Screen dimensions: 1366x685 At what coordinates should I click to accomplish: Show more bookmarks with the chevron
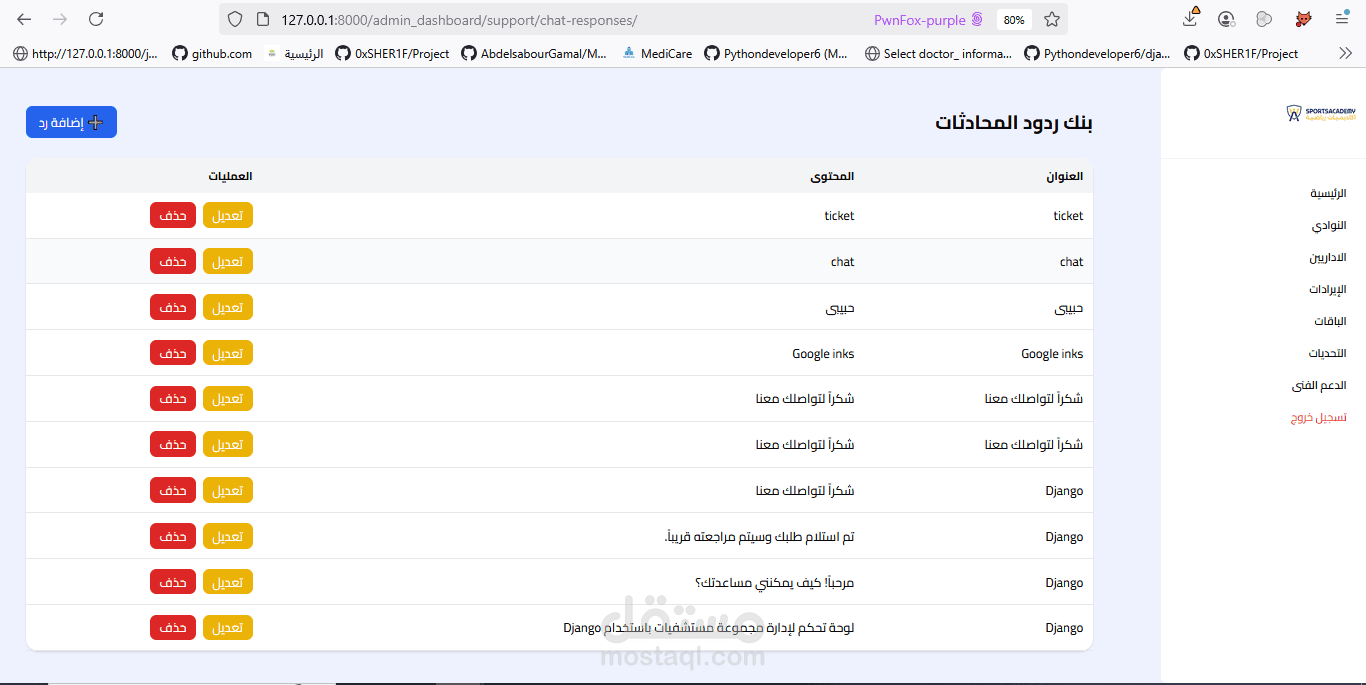point(1345,53)
